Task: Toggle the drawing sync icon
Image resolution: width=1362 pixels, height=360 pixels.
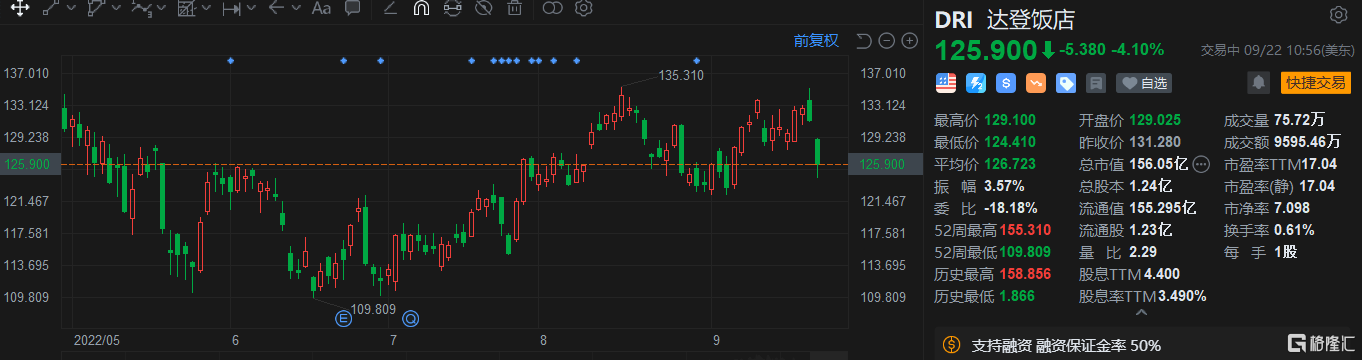Action: point(452,9)
